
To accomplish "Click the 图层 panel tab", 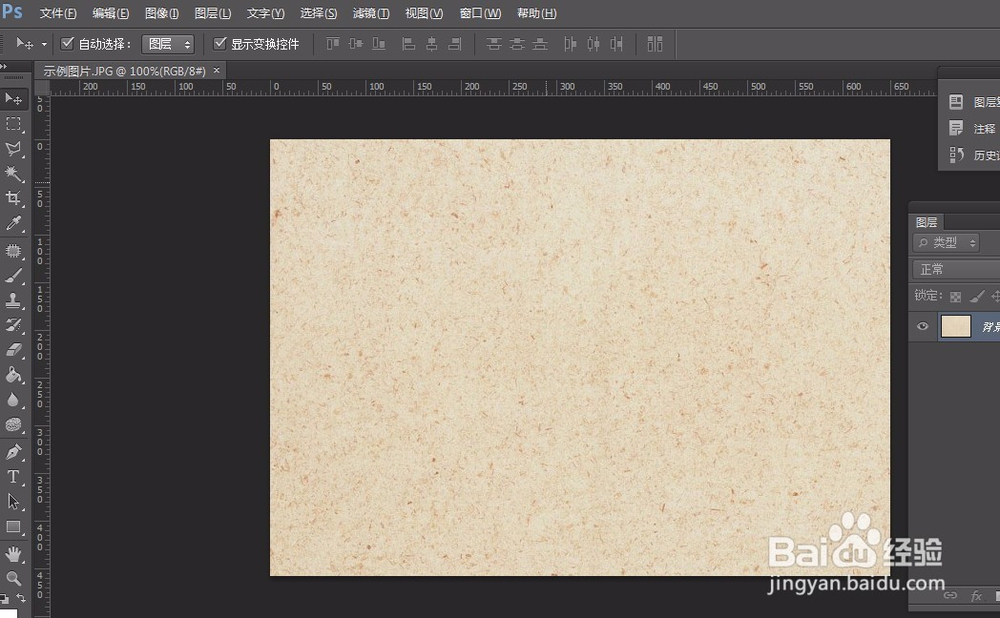I will [x=926, y=222].
